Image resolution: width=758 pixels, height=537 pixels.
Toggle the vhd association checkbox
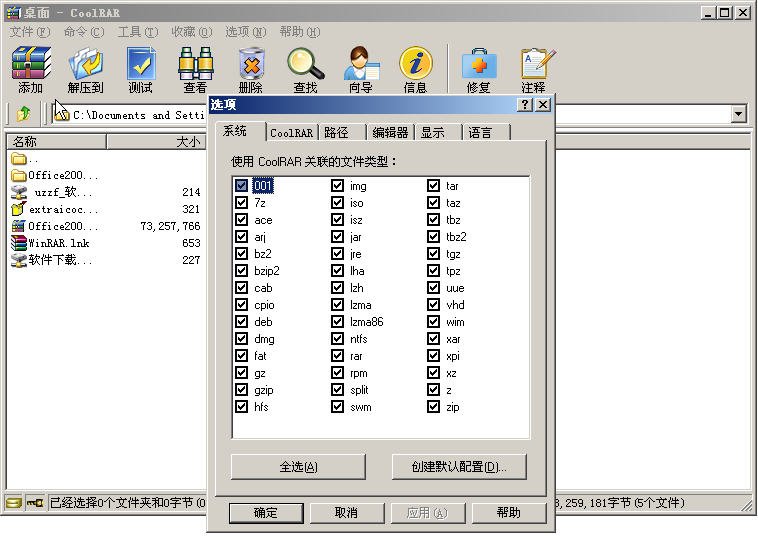pos(434,305)
